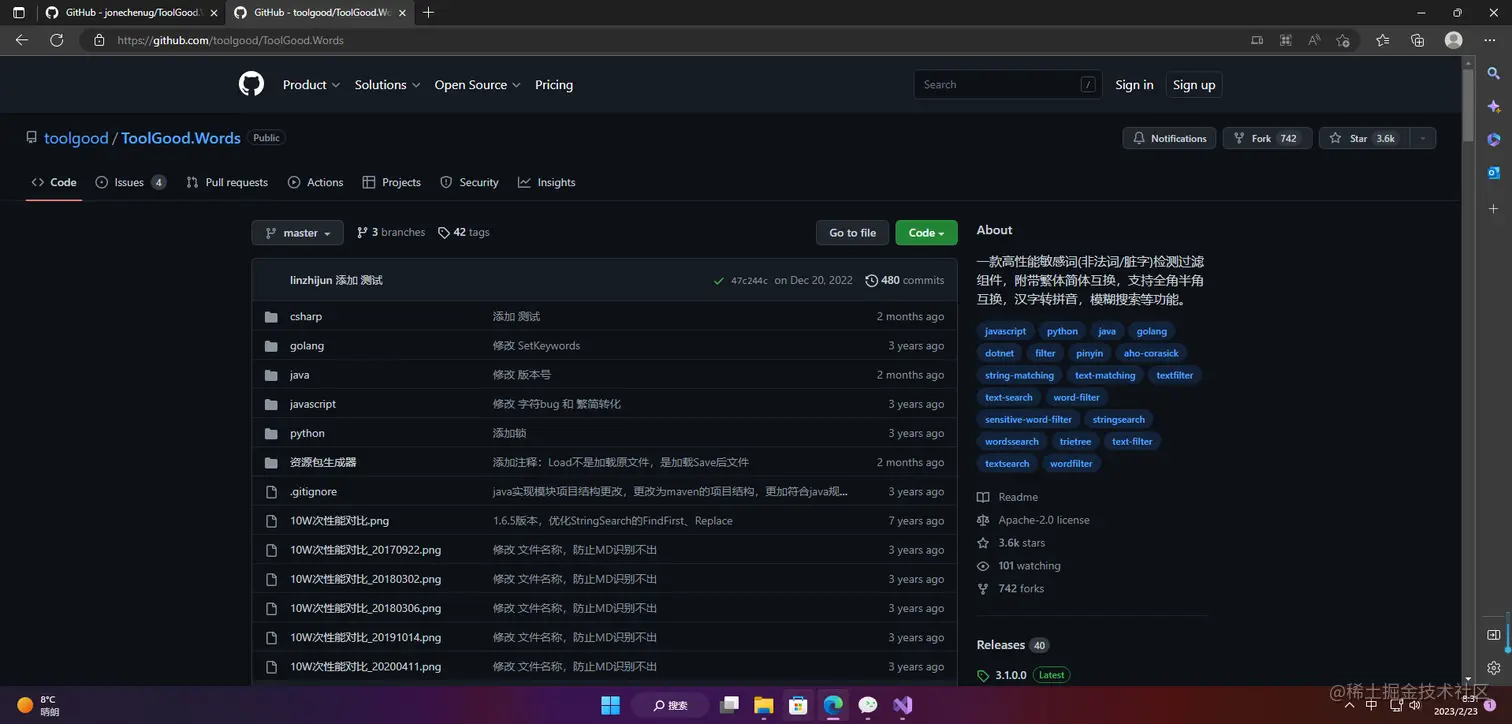The image size is (1512, 724).
Task: Click Go to file button
Action: tap(852, 233)
